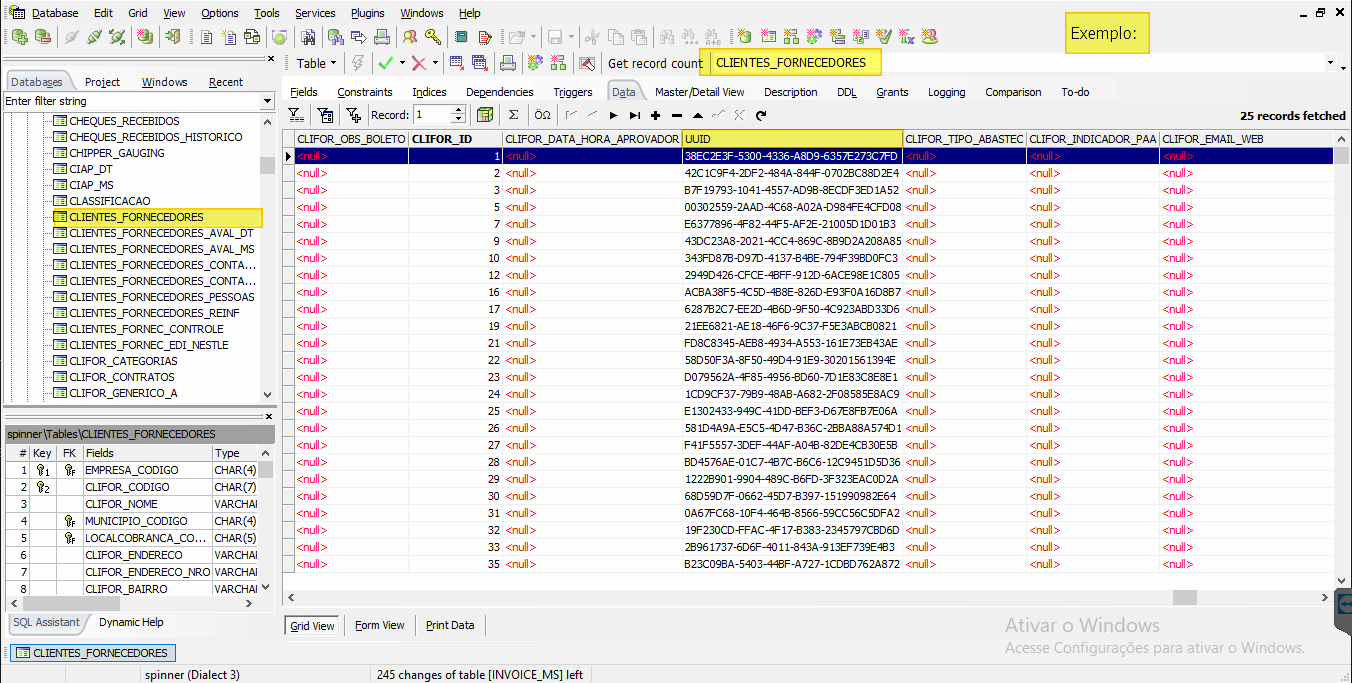
Task: Open the Dynamic Help tab
Action: pyautogui.click(x=131, y=622)
